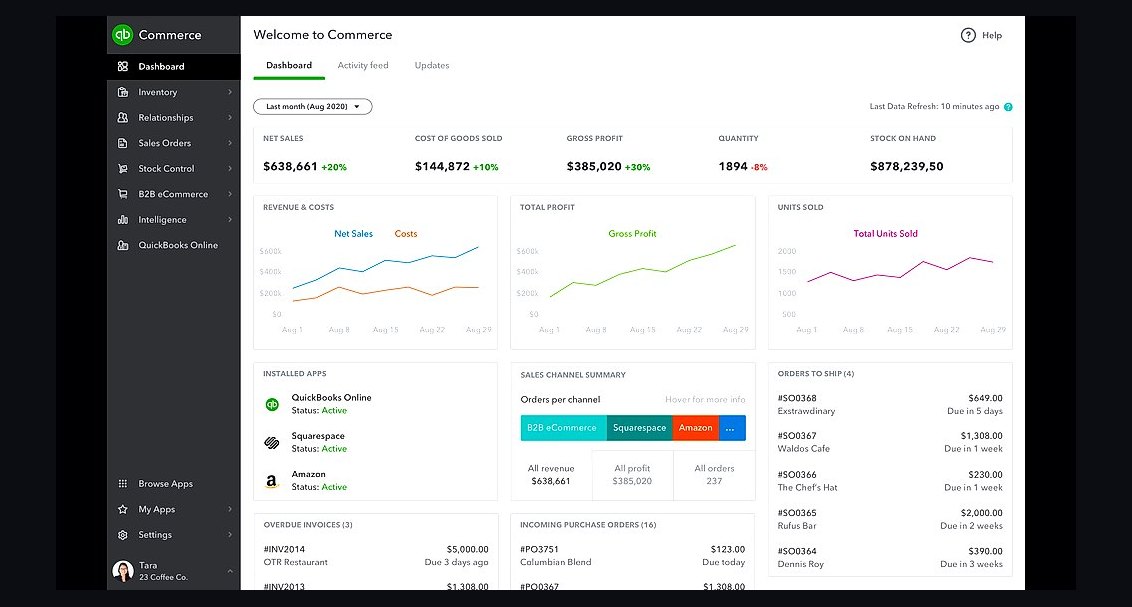Screen dimensions: 1132x607
Task: Expand the Relationships menu chevron
Action: click(x=230, y=118)
